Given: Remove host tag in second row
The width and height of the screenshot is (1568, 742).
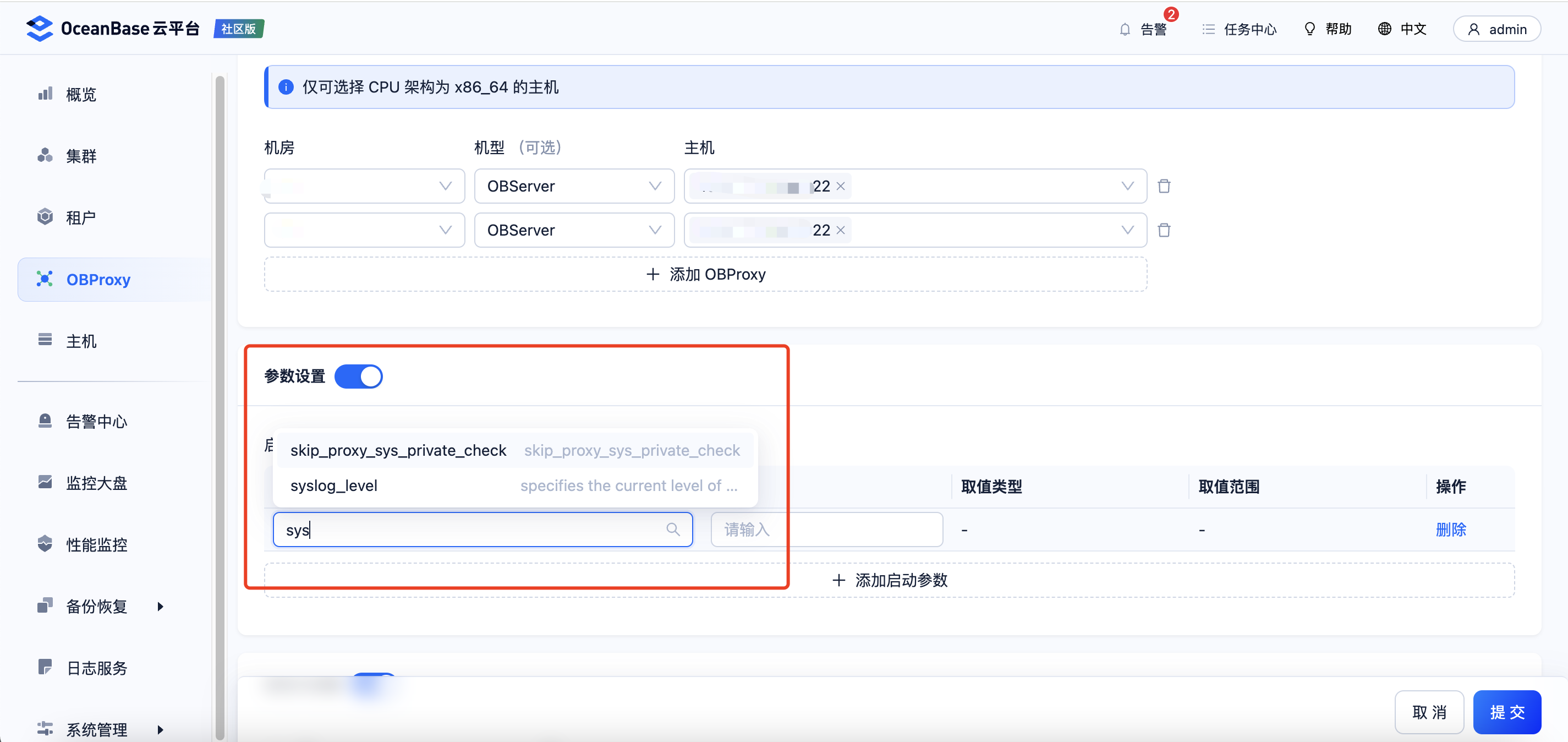Looking at the screenshot, I should coord(841,230).
